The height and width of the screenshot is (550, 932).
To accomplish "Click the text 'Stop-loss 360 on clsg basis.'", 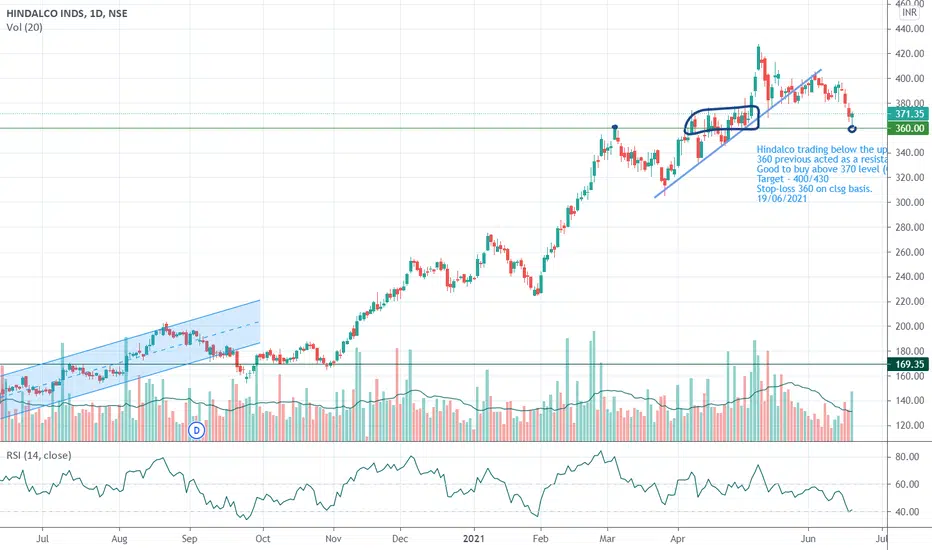I will [814, 188].
